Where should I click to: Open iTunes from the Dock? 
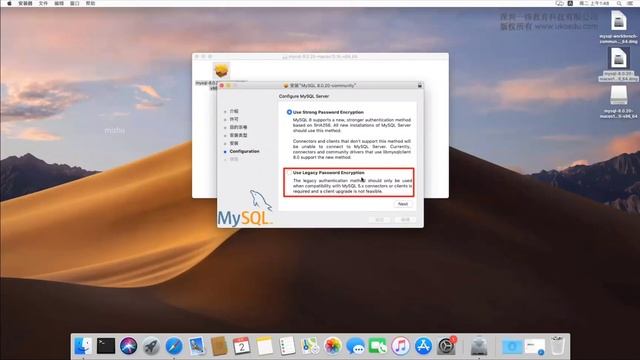pyautogui.click(x=401, y=346)
